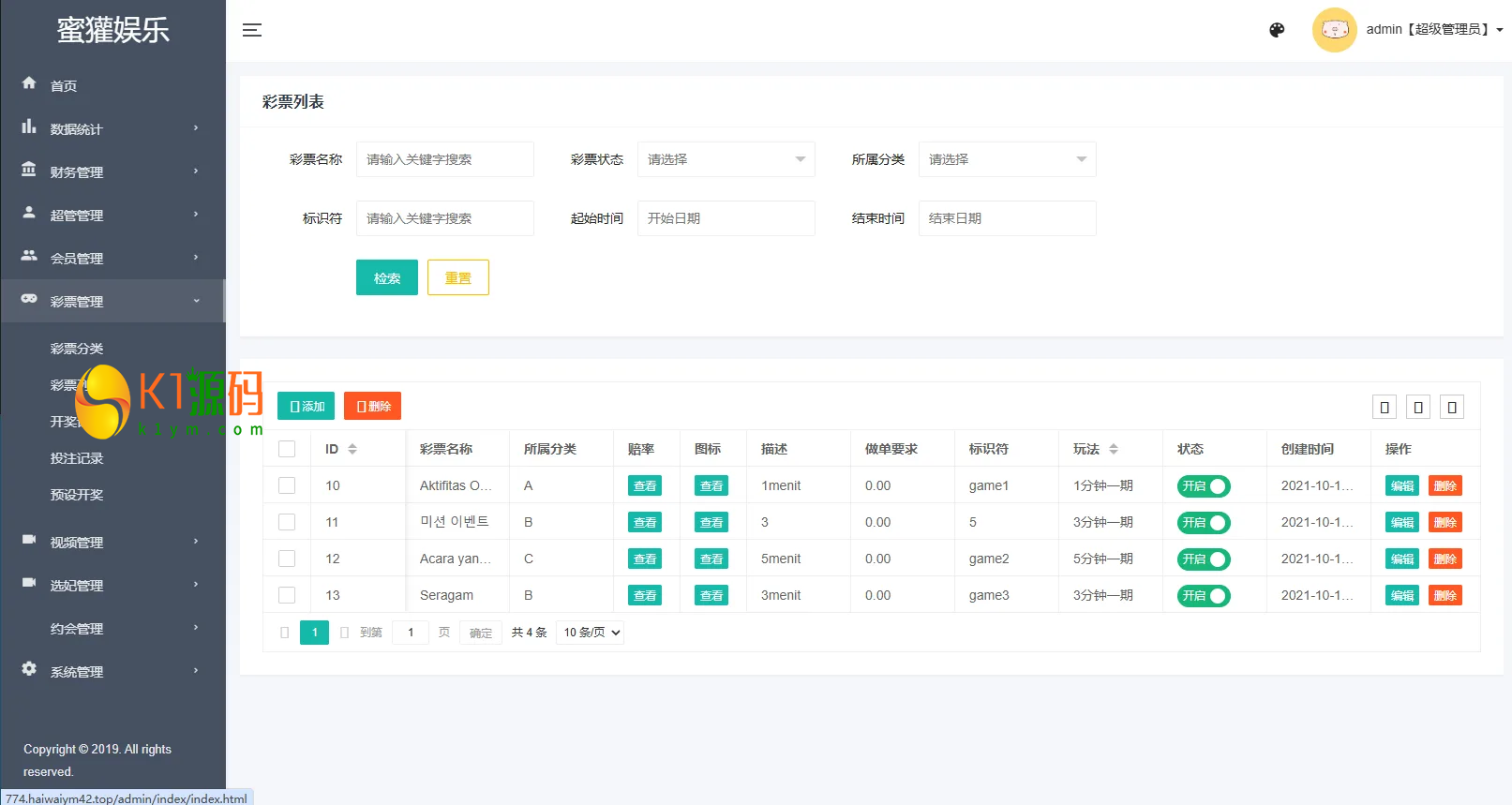Click the camera icon beside 选妃管理
This screenshot has height=805, width=1512.
(29, 583)
